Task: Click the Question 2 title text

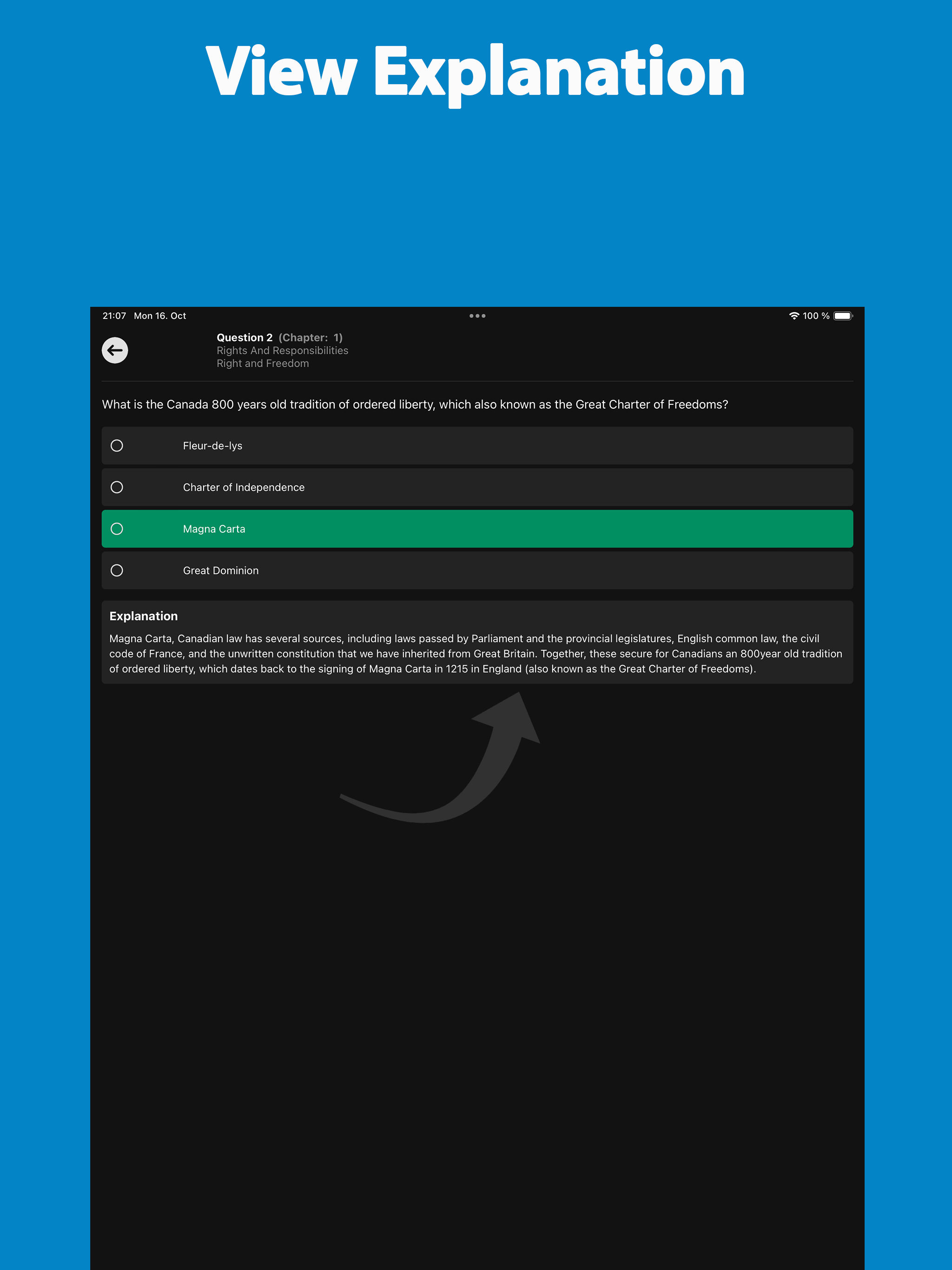Action: click(x=245, y=337)
